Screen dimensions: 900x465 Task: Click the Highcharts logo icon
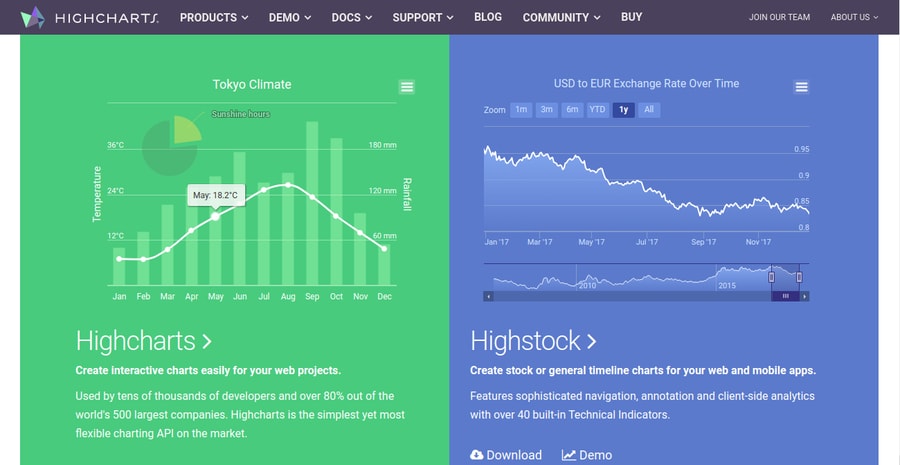(33, 17)
